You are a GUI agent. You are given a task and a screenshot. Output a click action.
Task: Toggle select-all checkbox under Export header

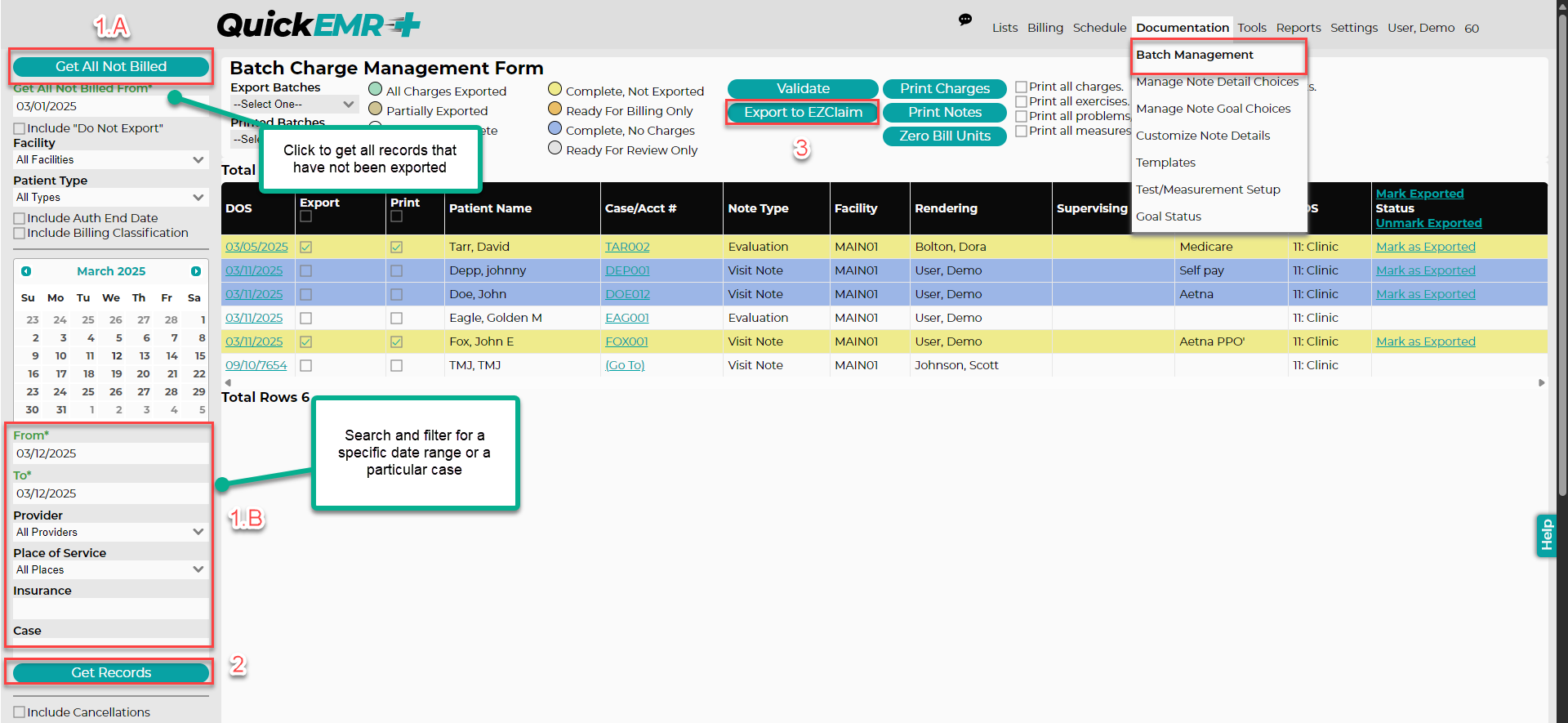pyautogui.click(x=306, y=216)
